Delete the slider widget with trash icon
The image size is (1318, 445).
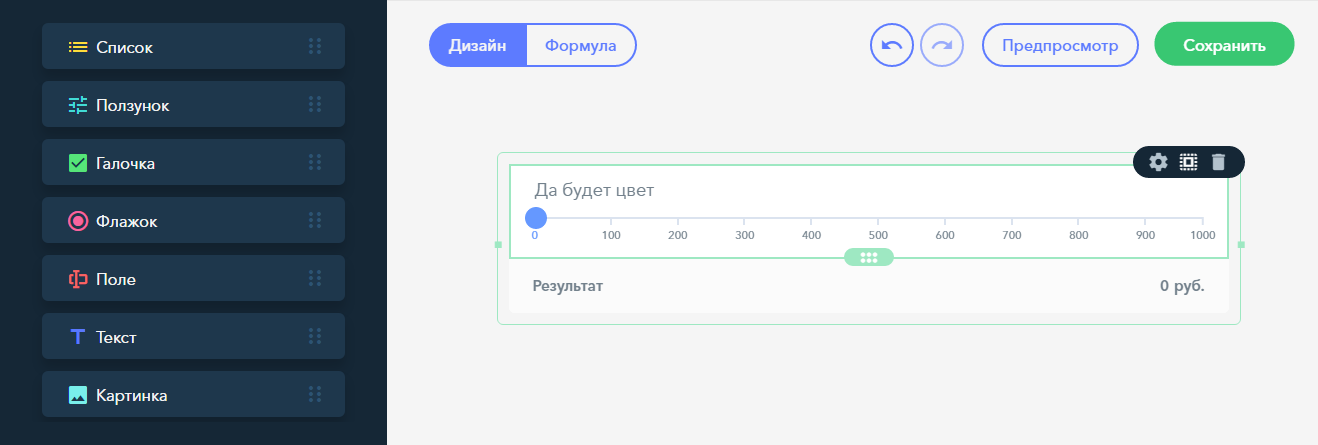click(1217, 162)
